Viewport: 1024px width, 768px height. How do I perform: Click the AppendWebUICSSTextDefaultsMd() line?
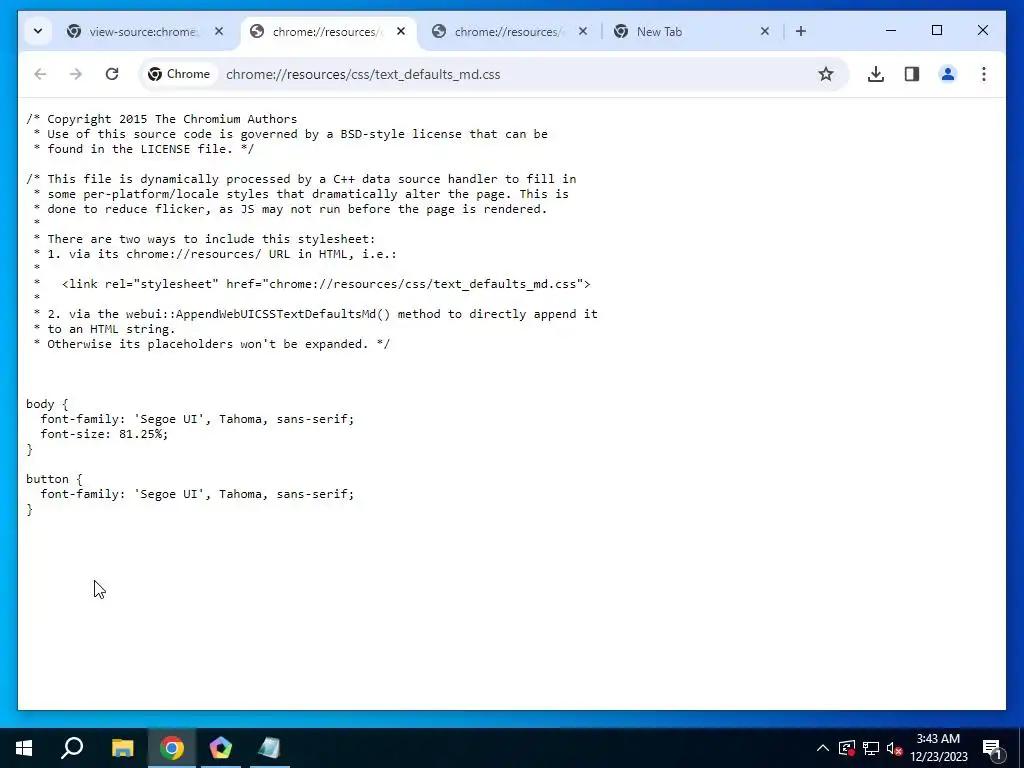tap(316, 314)
